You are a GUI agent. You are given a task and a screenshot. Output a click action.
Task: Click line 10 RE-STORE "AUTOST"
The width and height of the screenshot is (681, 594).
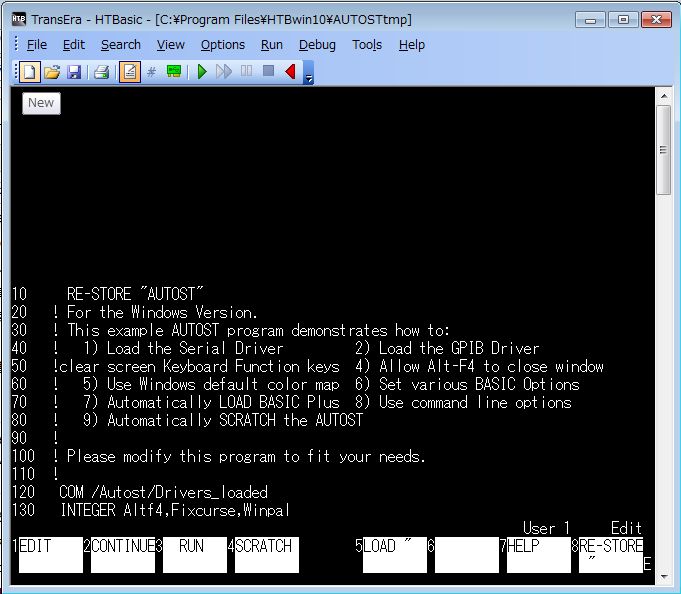pos(107,294)
